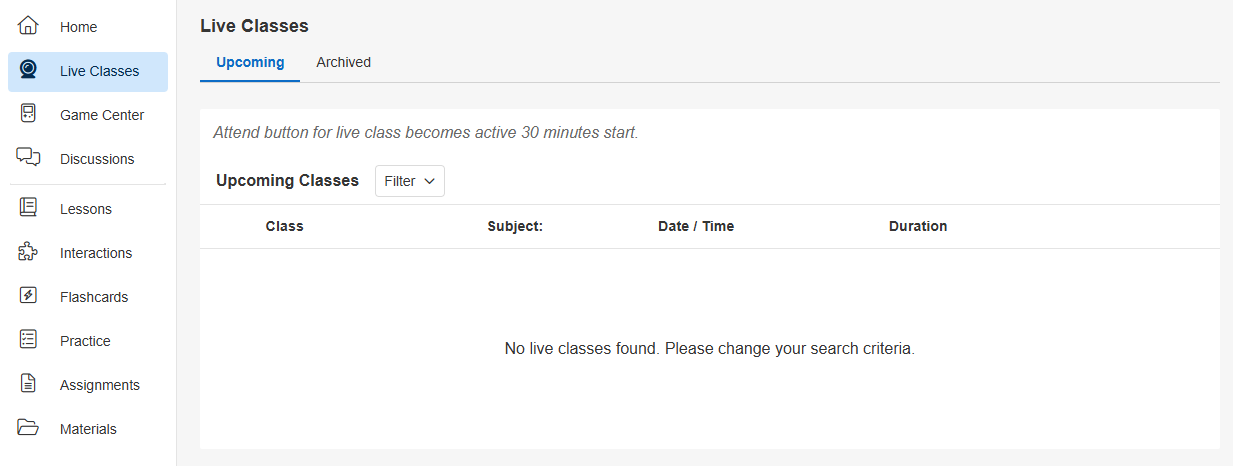Open the Interactions puzzle piece icon
The height and width of the screenshot is (466, 1233).
[x=28, y=252]
